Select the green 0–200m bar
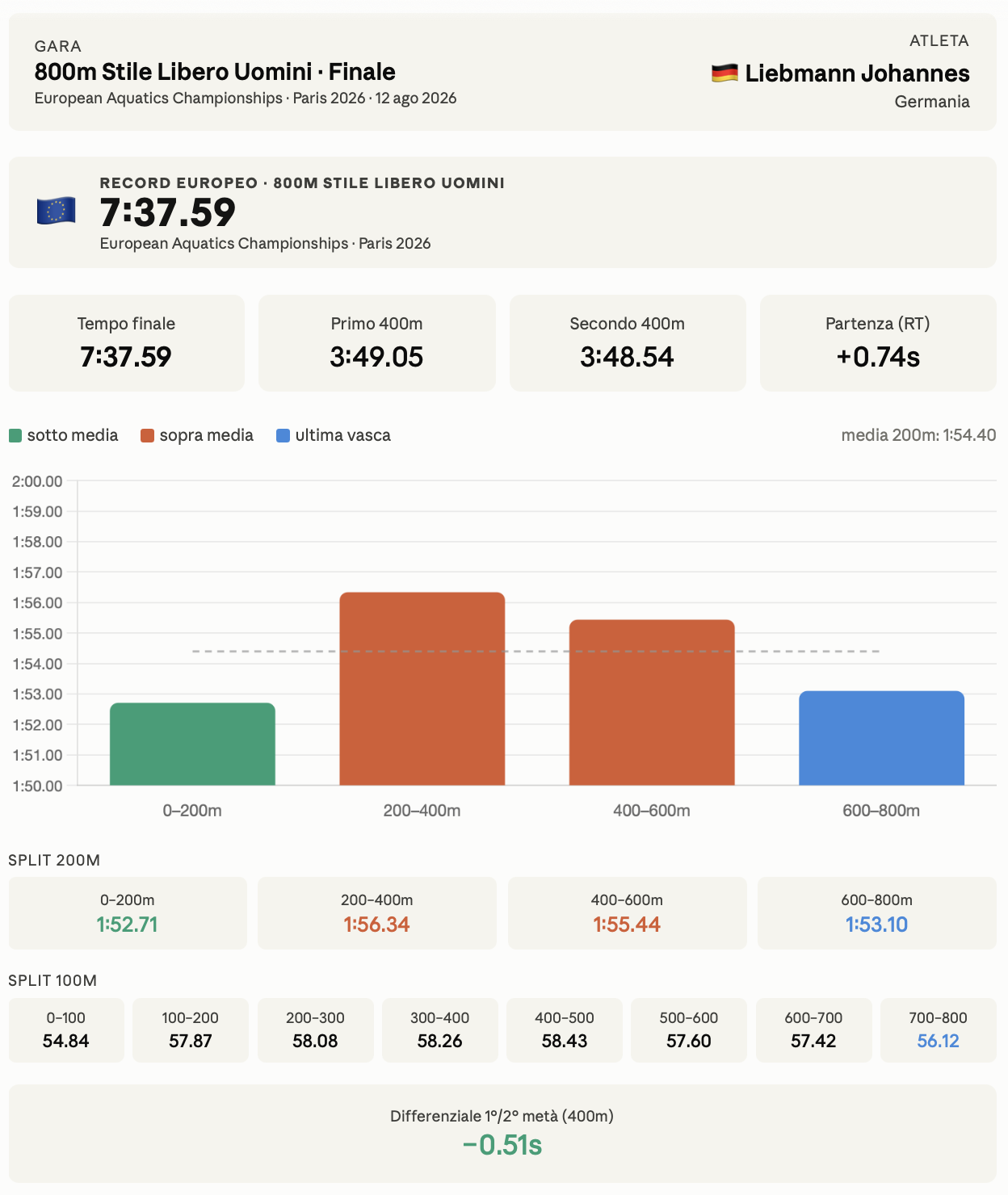Screen dimensions: 1008x1195 click(x=192, y=744)
